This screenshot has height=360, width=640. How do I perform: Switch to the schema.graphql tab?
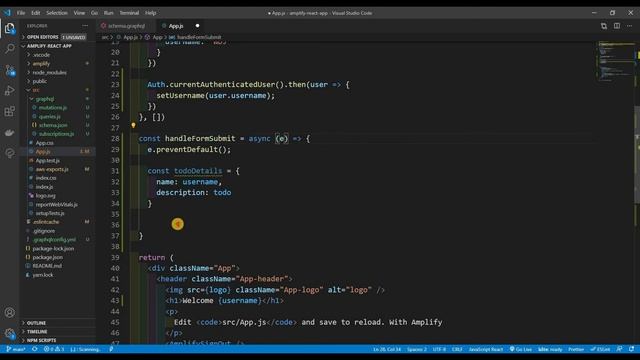pyautogui.click(x=126, y=26)
